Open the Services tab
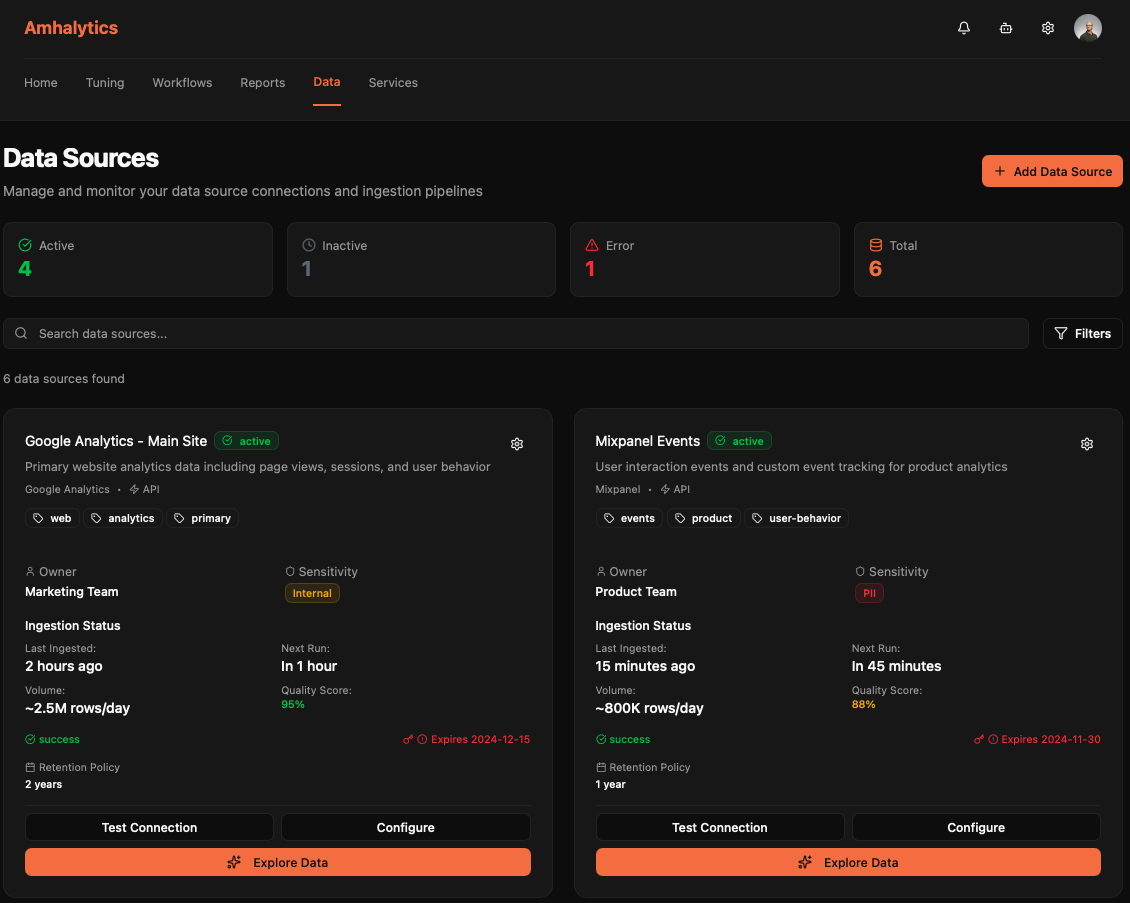 click(393, 83)
